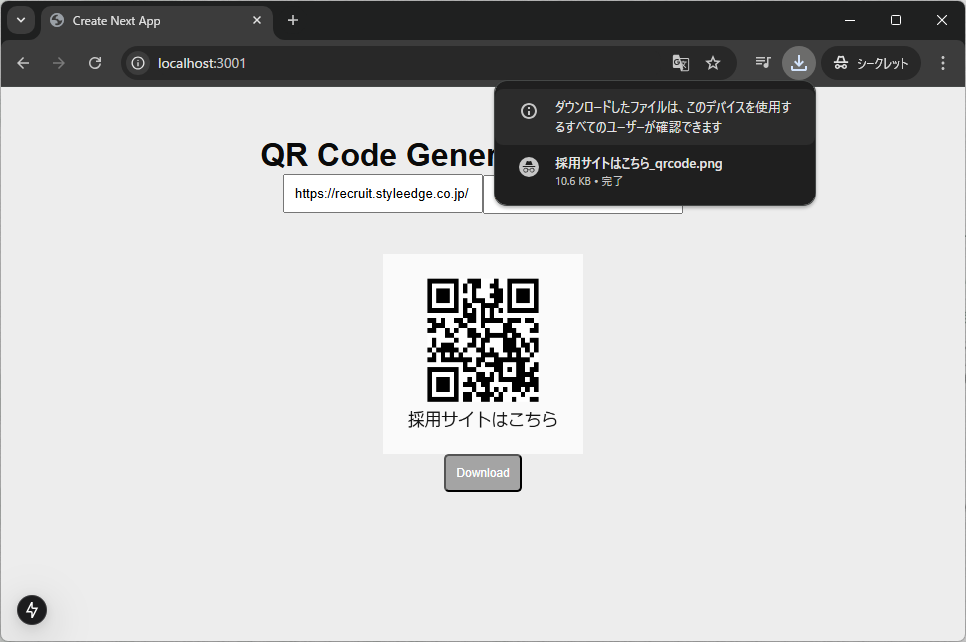
Task: Click the QR Code Generator heading
Action: tap(378, 155)
